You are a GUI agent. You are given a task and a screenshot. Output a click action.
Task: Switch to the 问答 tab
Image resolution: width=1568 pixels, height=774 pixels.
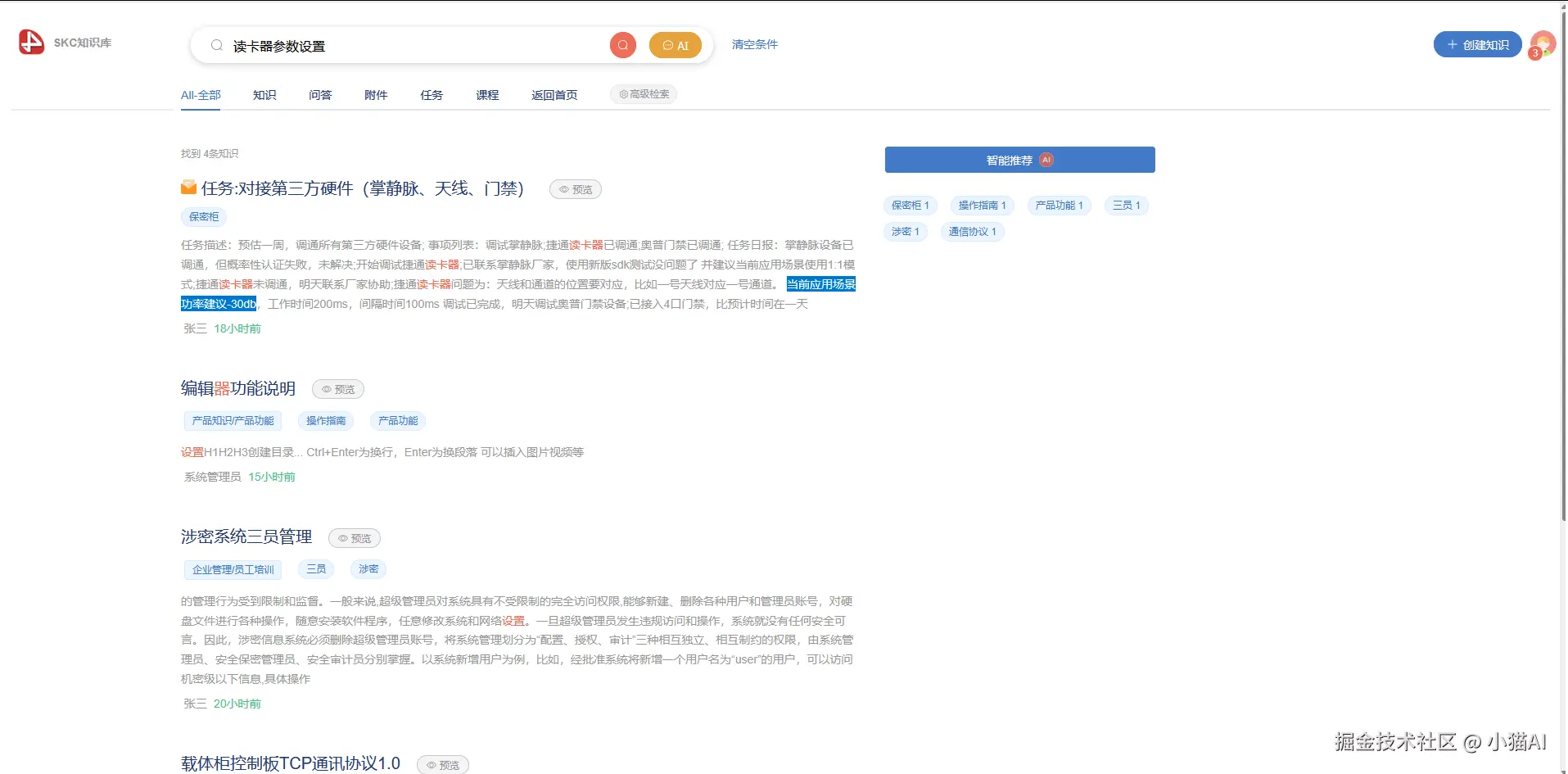[320, 94]
